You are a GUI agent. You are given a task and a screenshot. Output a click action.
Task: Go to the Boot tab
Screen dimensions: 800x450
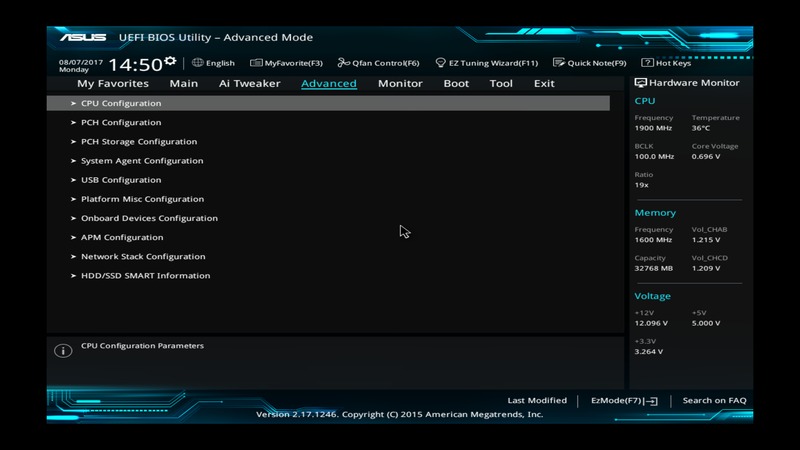coord(456,84)
